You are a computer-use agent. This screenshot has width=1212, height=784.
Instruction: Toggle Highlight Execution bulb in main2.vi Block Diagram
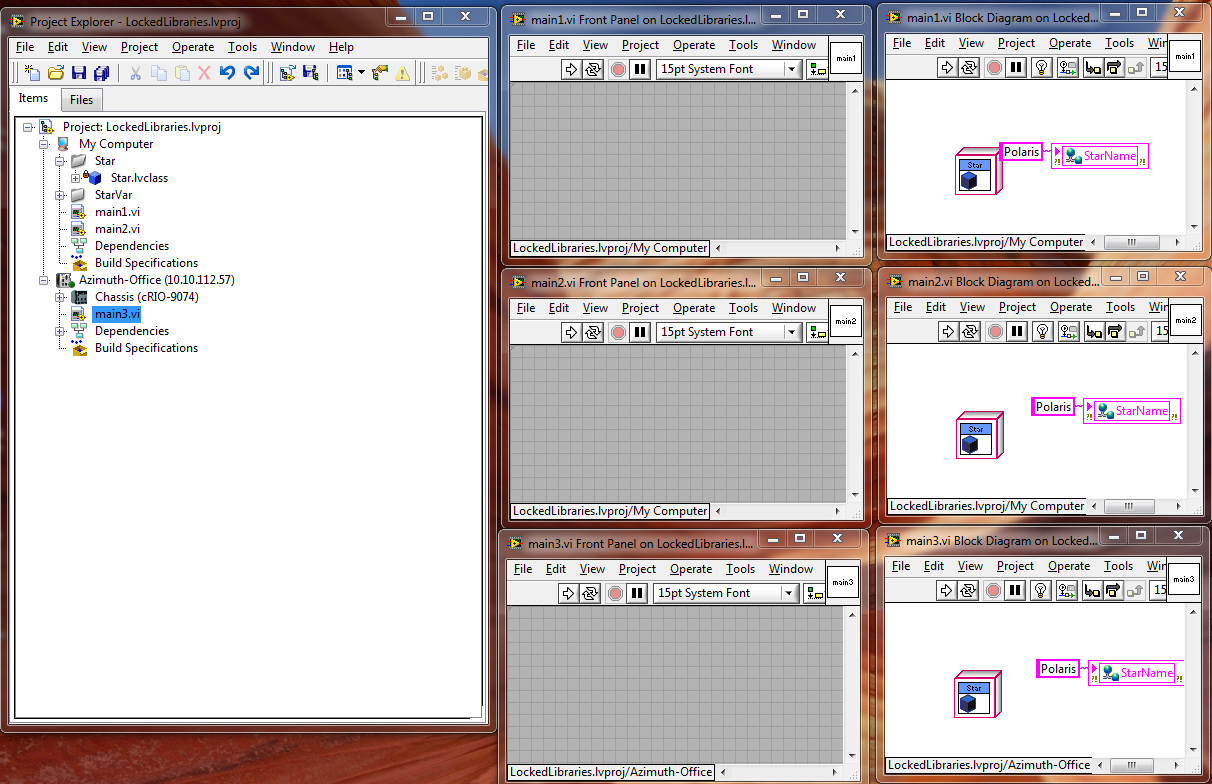[x=1041, y=331]
